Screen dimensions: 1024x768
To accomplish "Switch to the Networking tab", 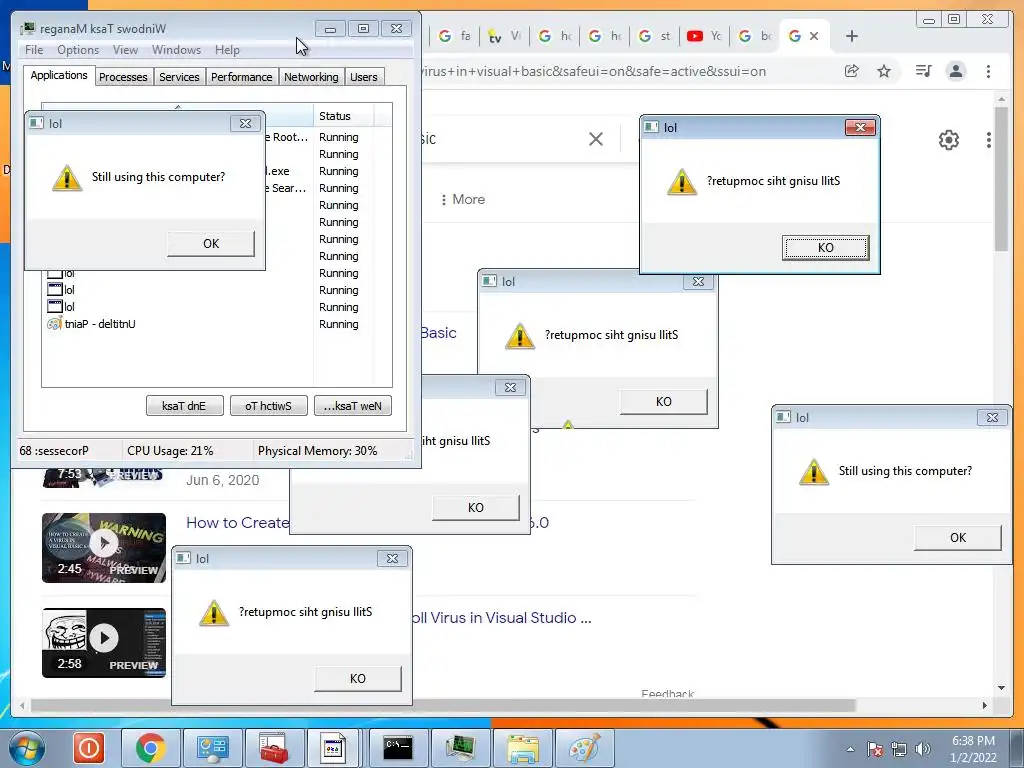I will [x=311, y=77].
